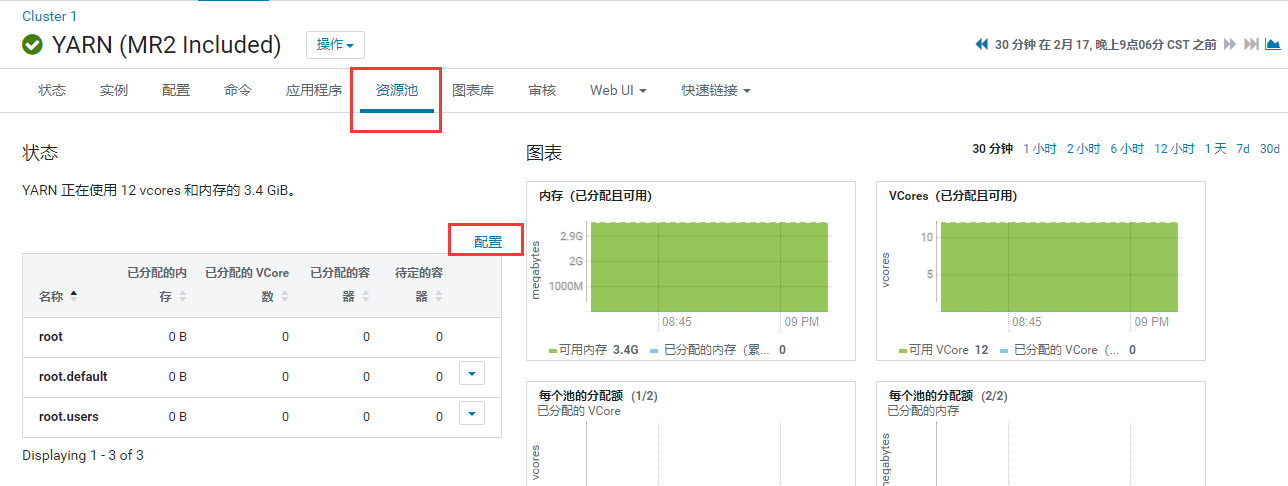Click the 可用内存 green legend swatch
Image resolution: width=1288 pixels, height=486 pixels.
(x=552, y=351)
